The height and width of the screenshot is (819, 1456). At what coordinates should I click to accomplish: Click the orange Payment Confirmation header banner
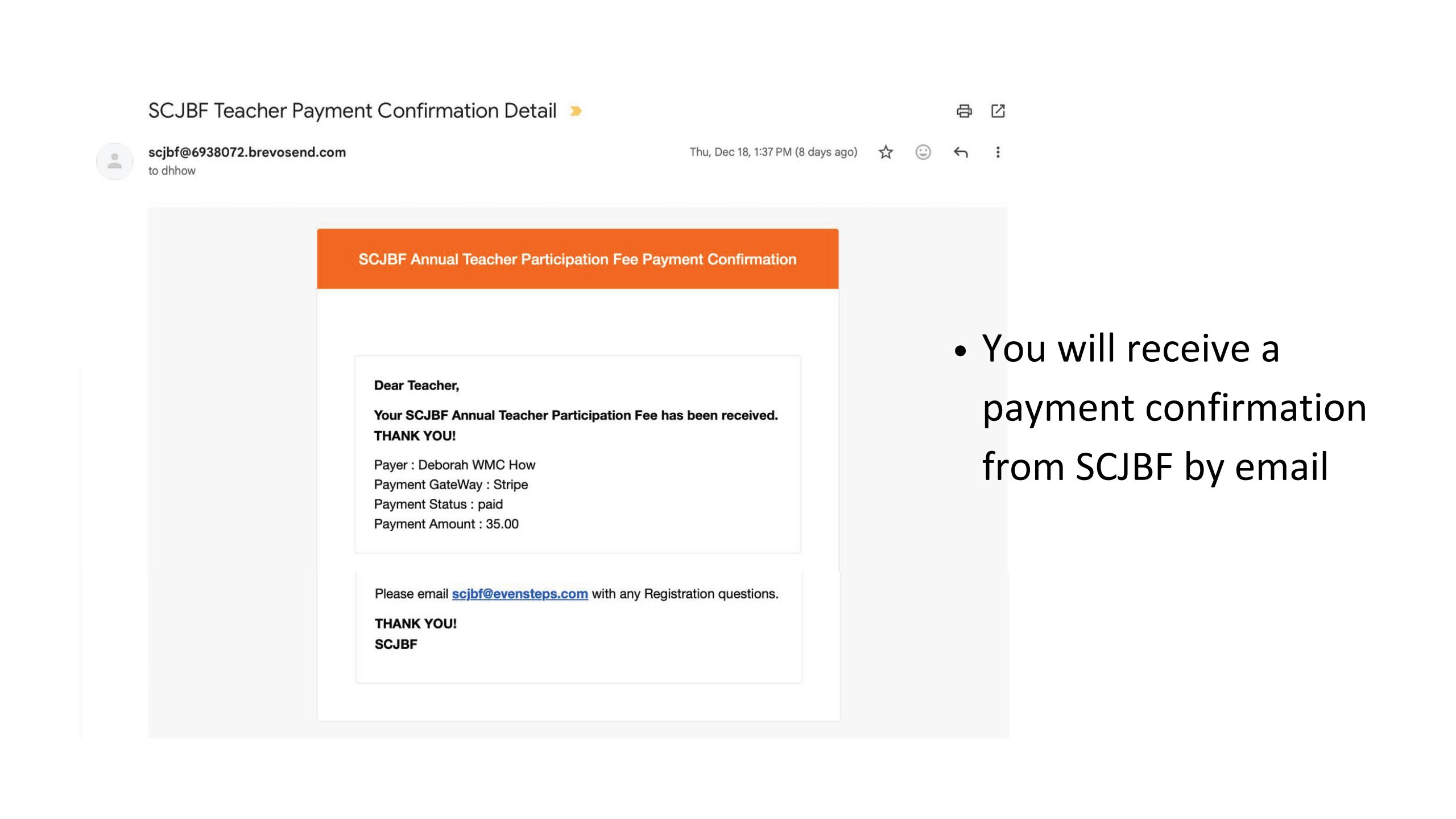point(577,259)
